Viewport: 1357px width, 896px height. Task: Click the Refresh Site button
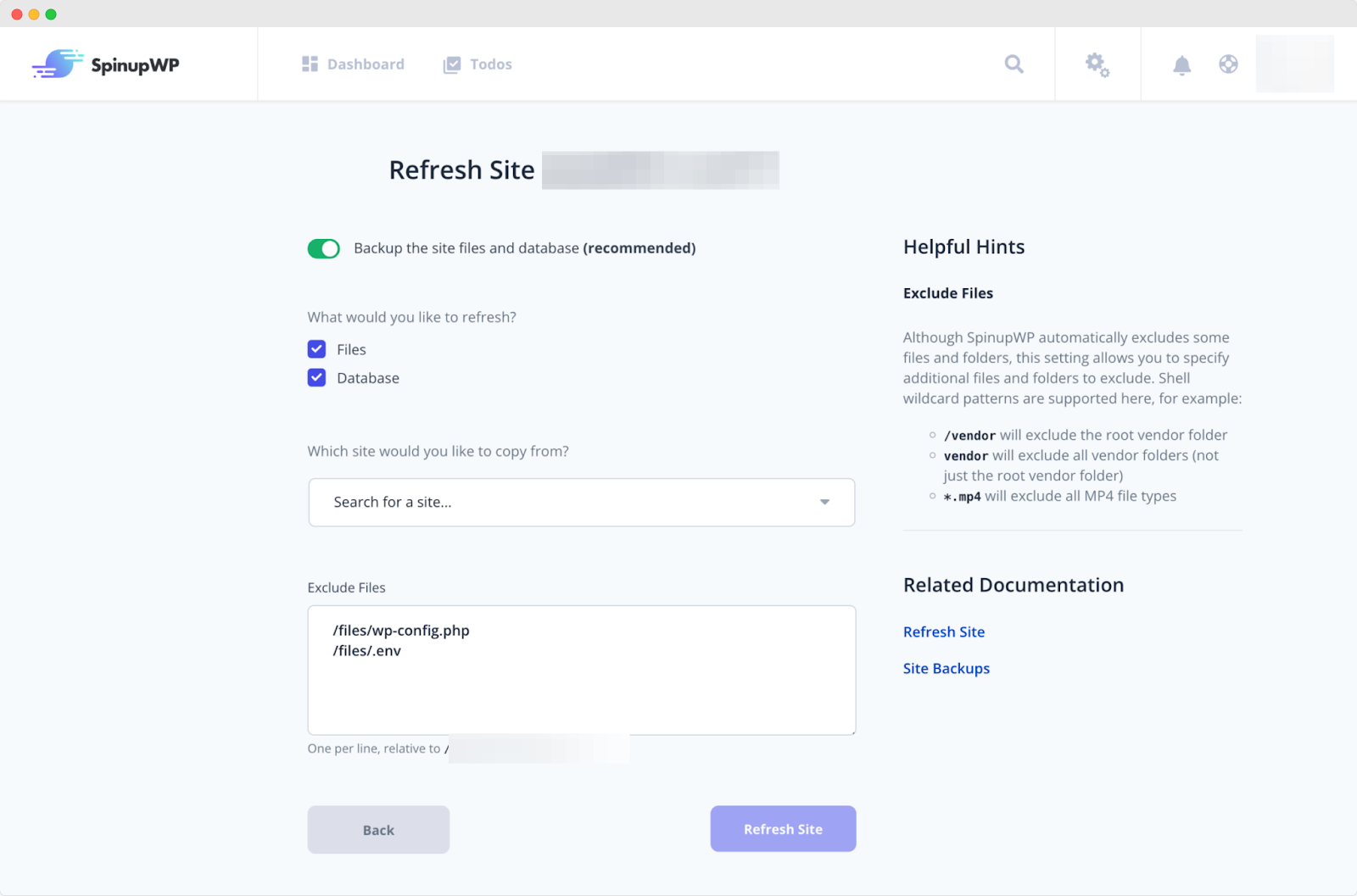pyautogui.click(x=783, y=829)
